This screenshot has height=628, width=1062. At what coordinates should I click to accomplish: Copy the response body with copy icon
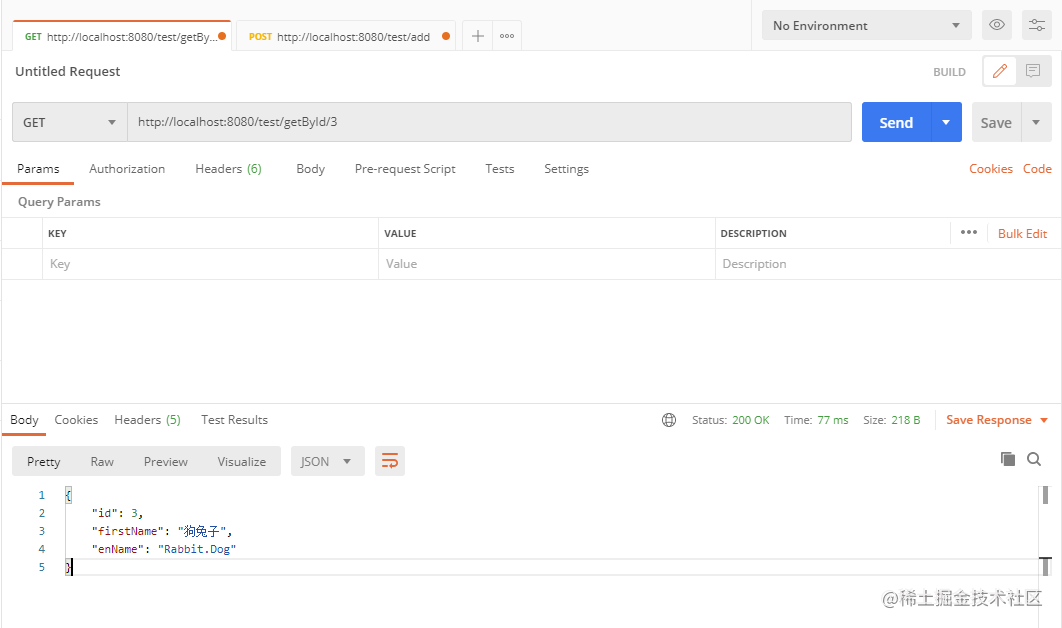point(1008,459)
